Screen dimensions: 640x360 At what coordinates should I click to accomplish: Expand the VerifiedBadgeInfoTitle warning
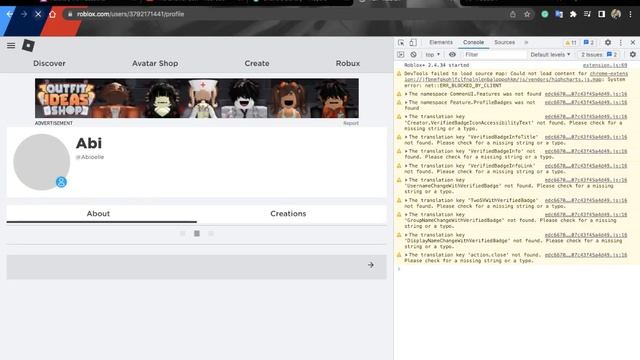click(x=406, y=137)
